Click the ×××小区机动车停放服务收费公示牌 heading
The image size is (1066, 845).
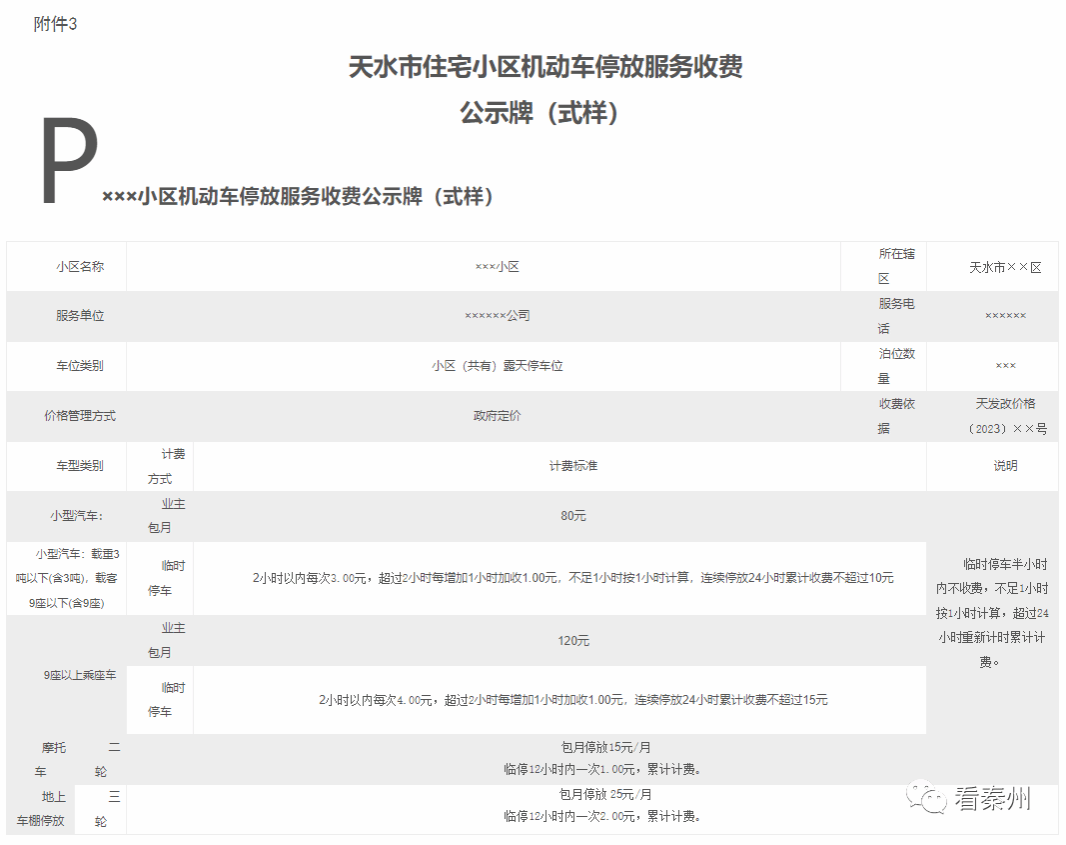[298, 197]
